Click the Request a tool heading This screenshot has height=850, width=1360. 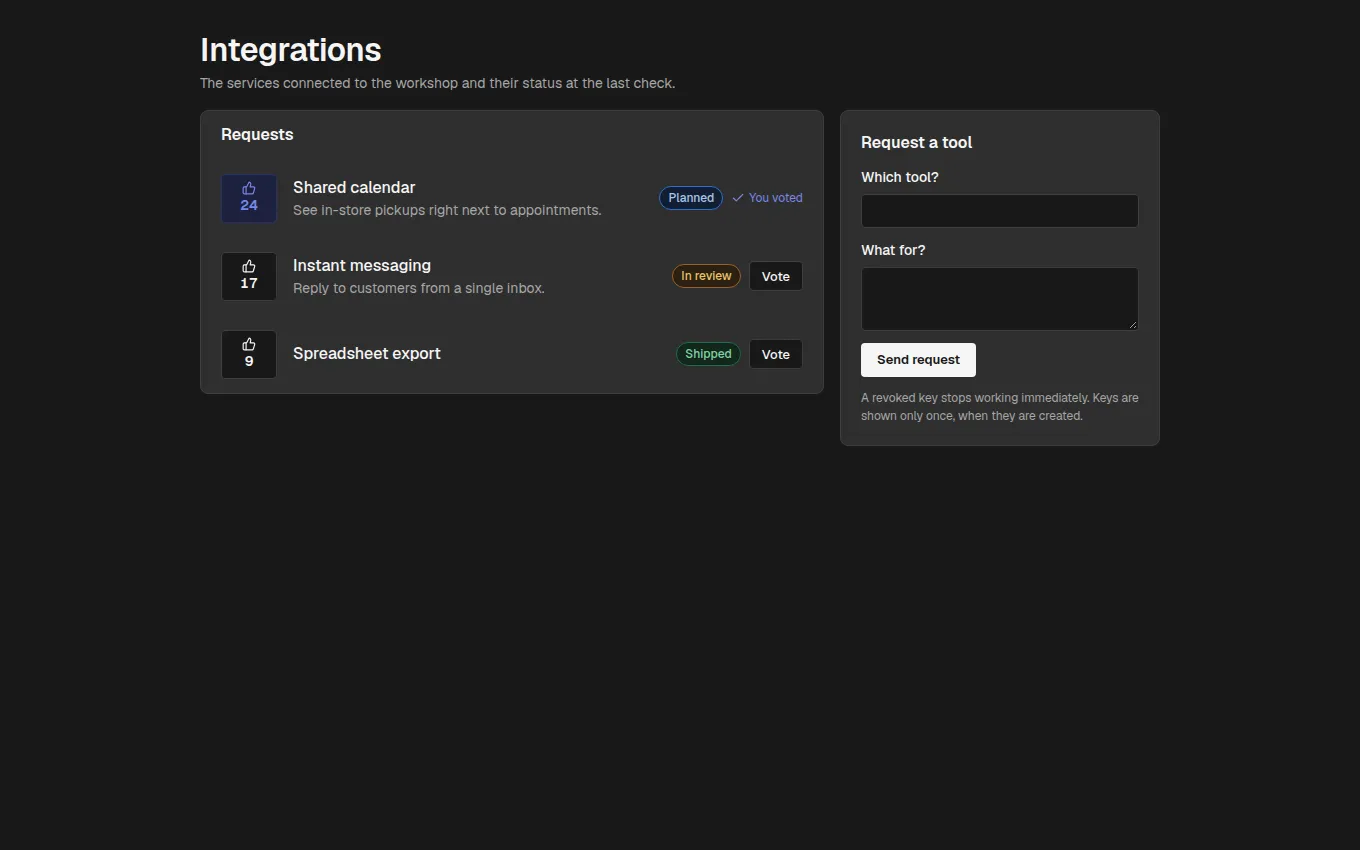pos(916,142)
